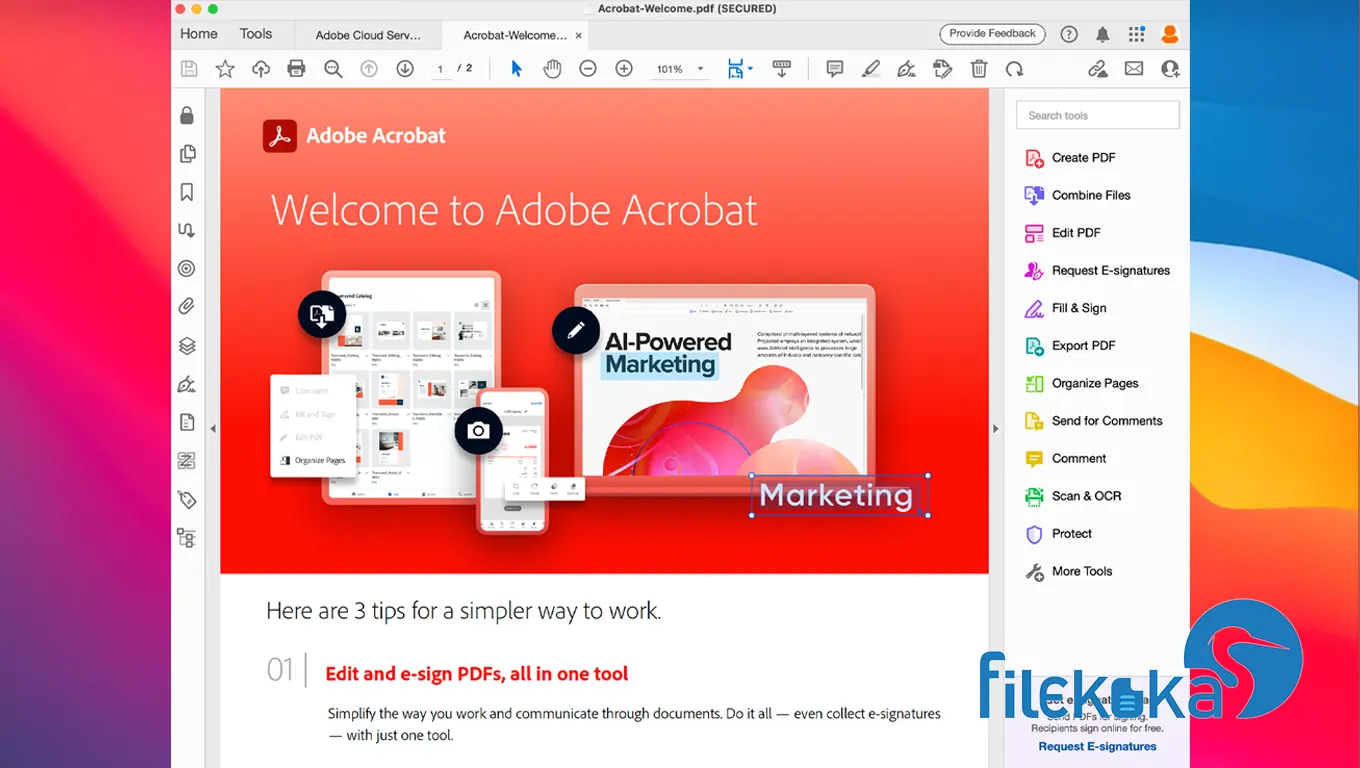1360x768 pixels.
Task: Open the Tags panel icon
Action: [x=187, y=499]
